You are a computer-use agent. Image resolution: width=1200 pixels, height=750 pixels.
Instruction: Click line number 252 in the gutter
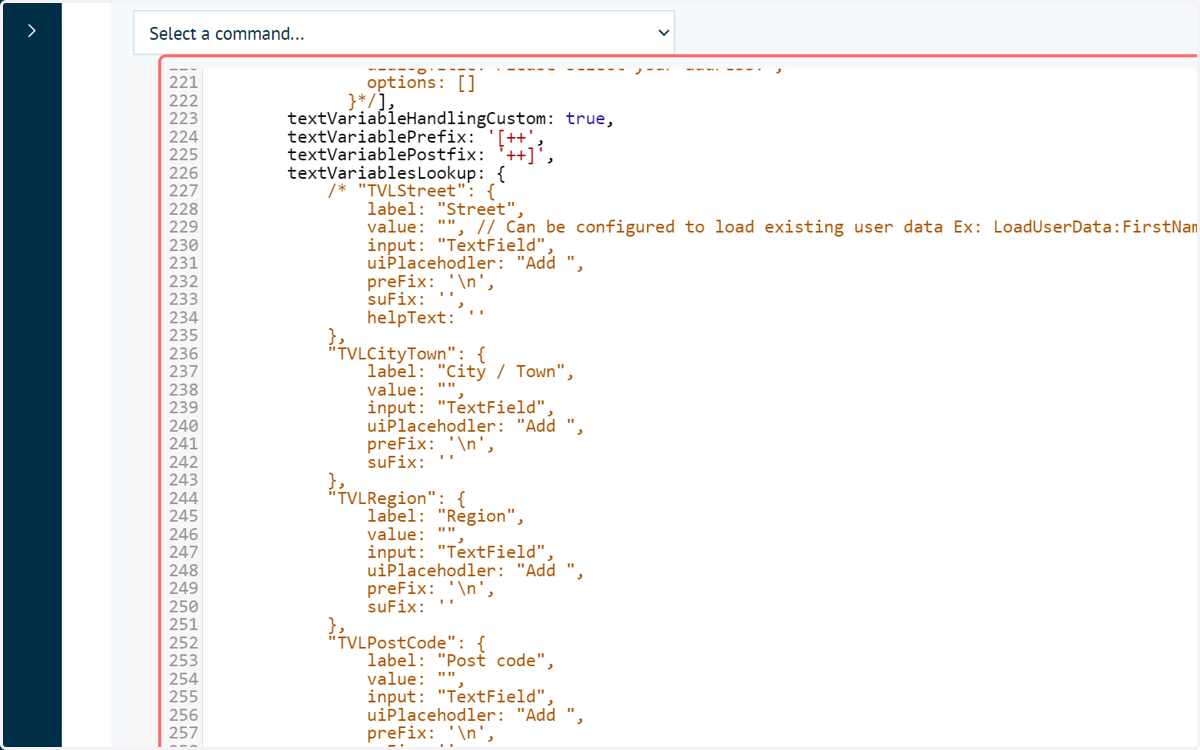point(184,643)
